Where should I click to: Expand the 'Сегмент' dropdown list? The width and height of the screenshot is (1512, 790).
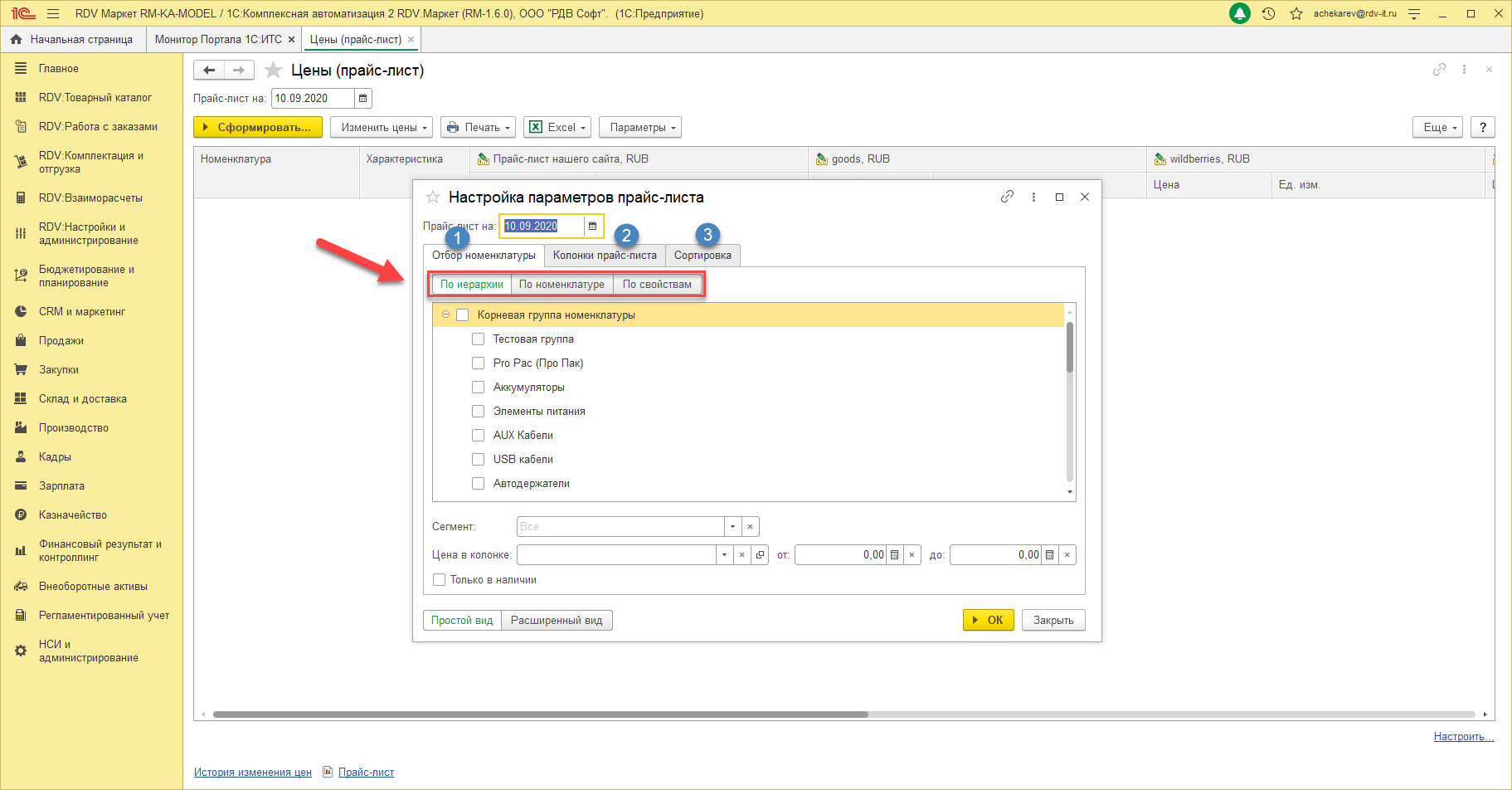[x=732, y=527]
